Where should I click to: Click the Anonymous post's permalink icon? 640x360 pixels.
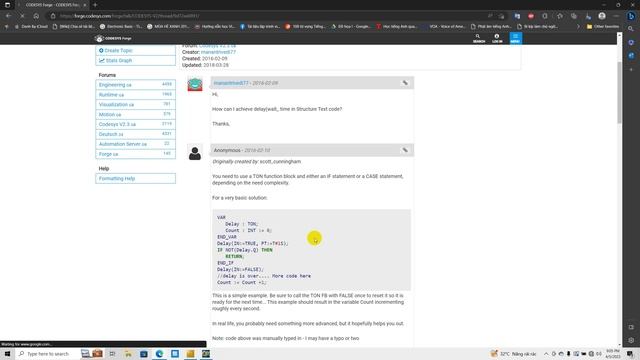point(405,150)
